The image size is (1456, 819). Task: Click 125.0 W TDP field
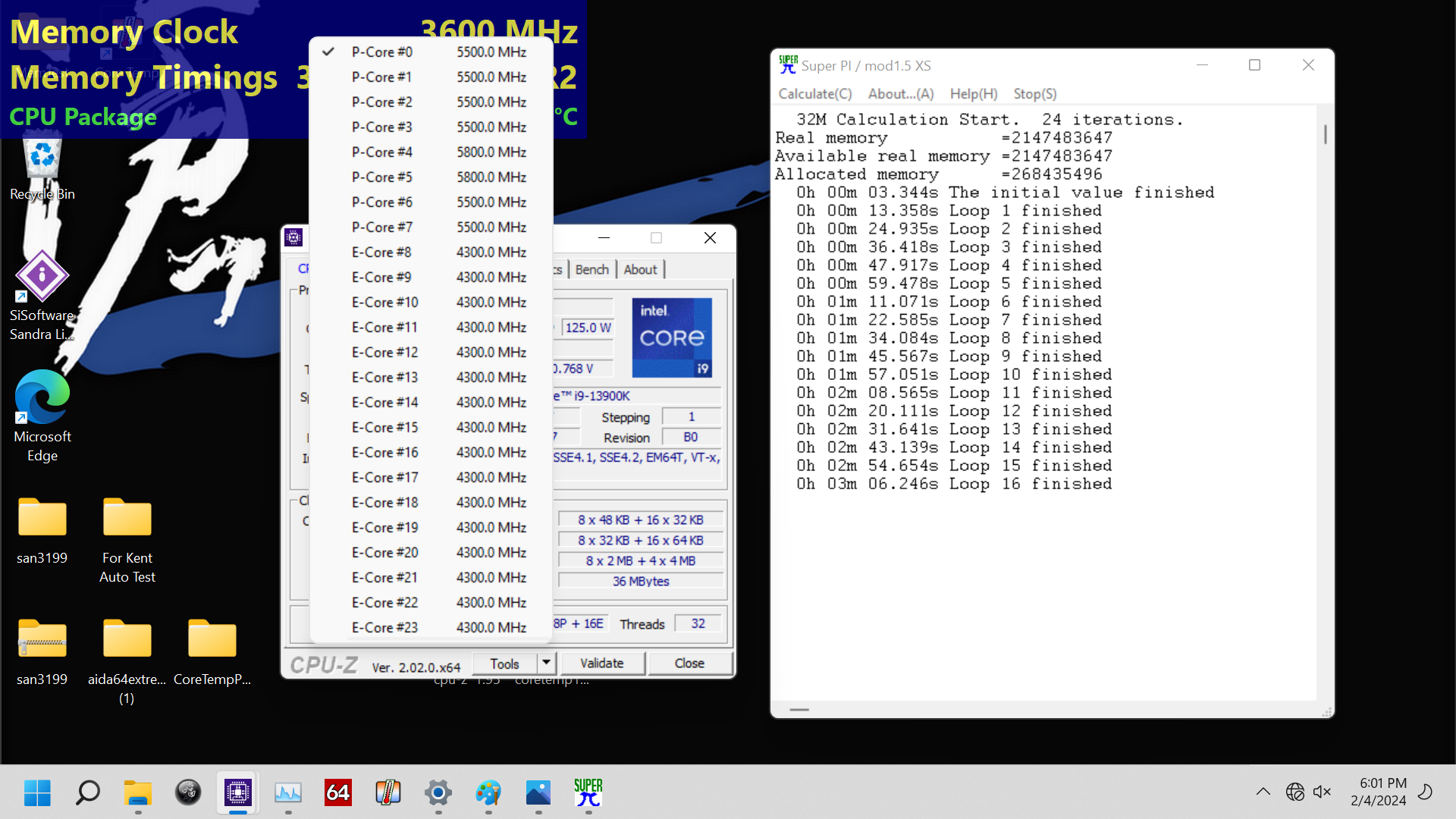[588, 328]
